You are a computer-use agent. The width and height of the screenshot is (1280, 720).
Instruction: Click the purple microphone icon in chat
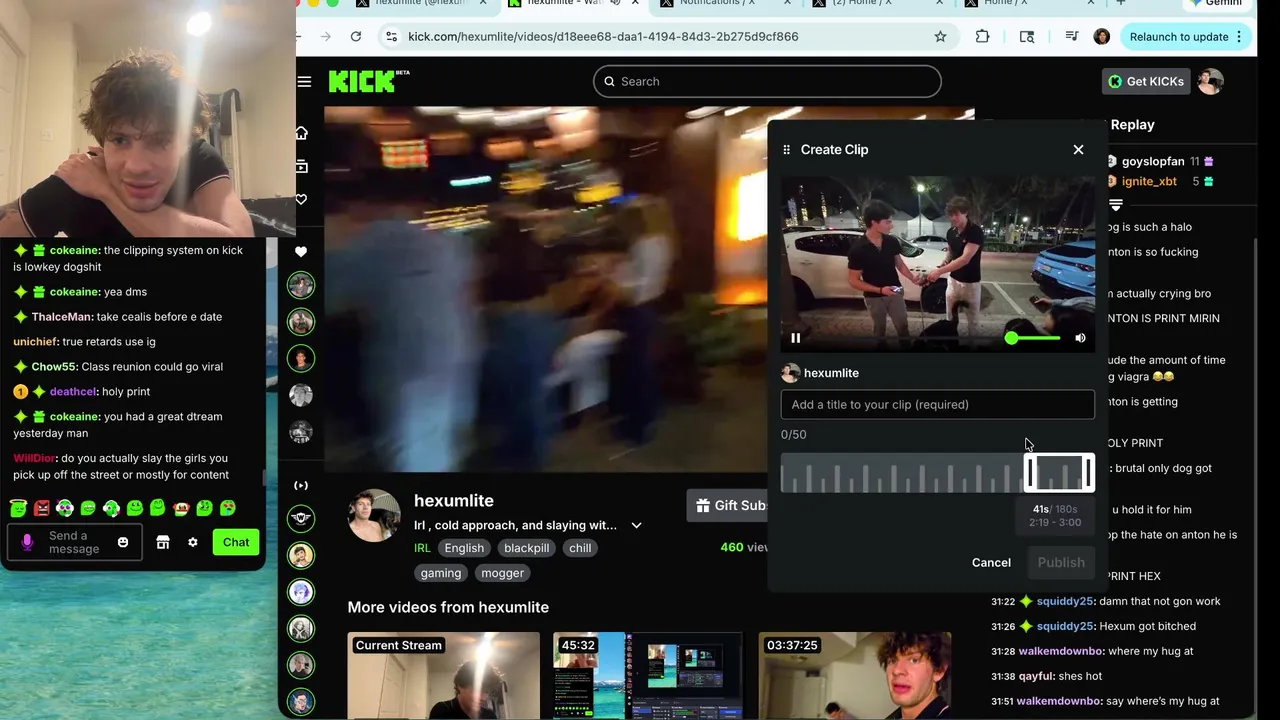pos(27,543)
